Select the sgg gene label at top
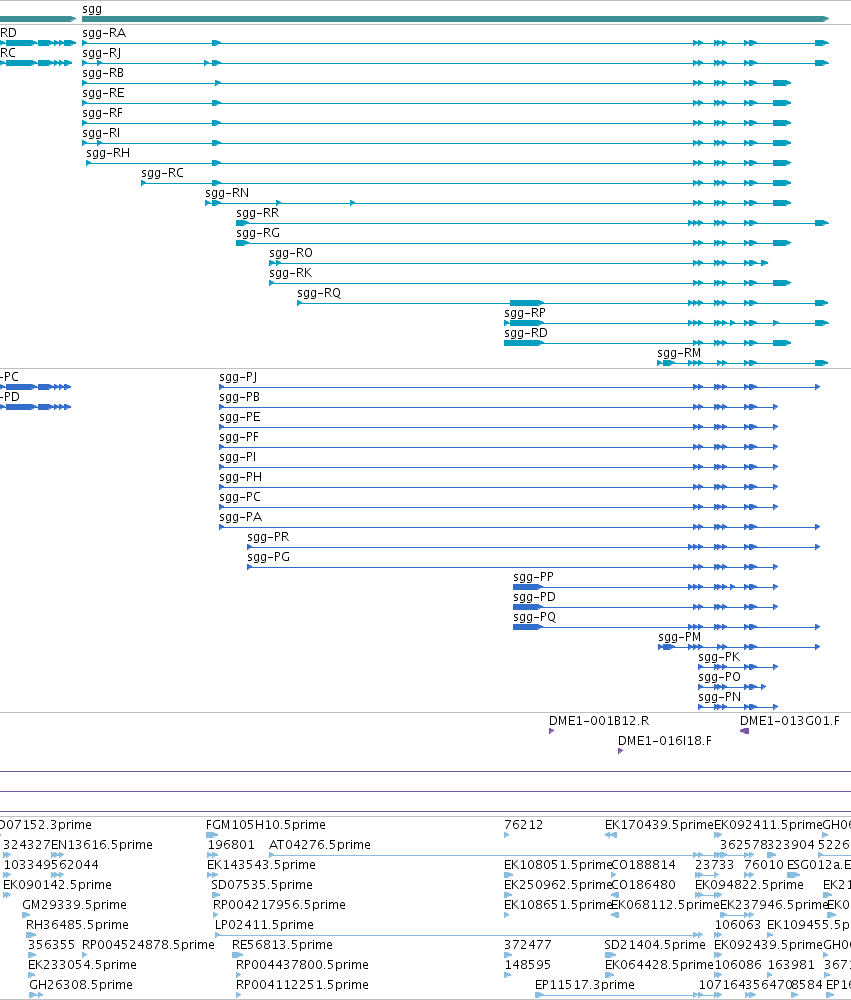This screenshot has width=851, height=1000. point(92,9)
